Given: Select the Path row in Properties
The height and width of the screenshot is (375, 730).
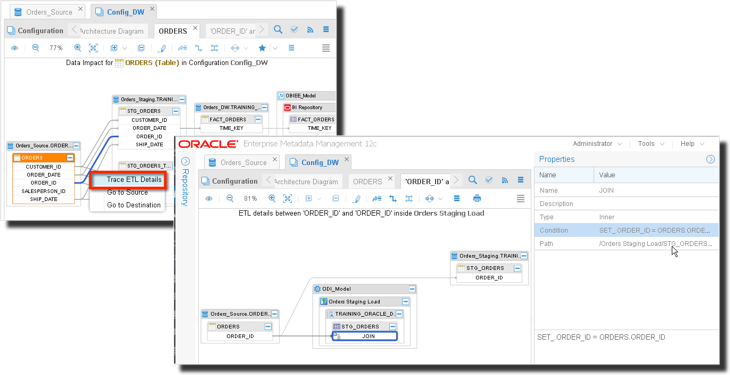Looking at the screenshot, I should coord(626,244).
